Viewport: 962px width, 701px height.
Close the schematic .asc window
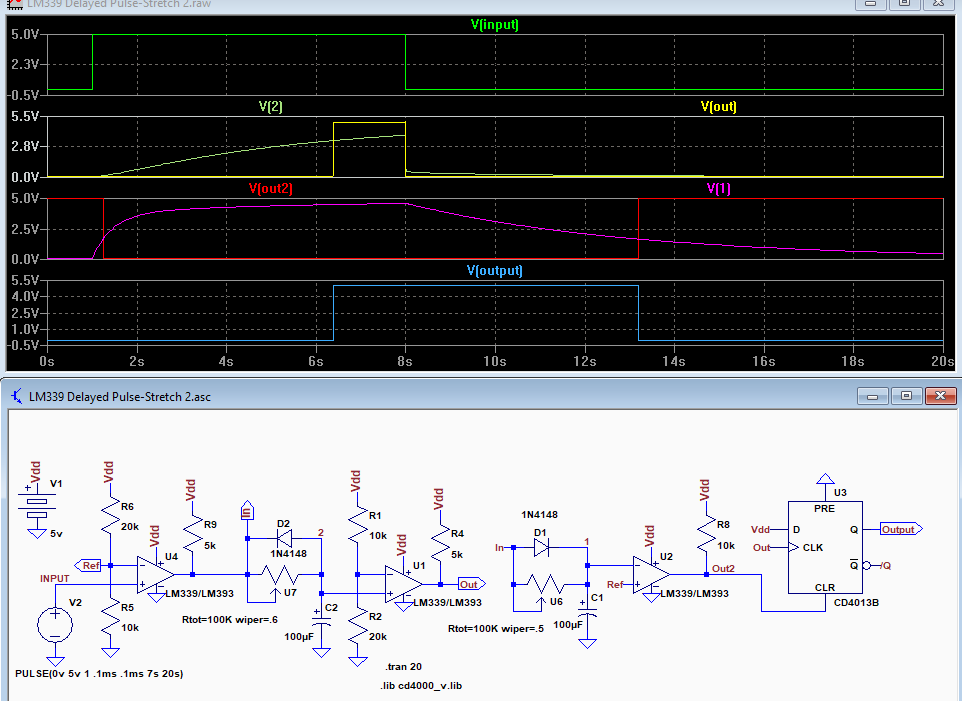coord(941,396)
